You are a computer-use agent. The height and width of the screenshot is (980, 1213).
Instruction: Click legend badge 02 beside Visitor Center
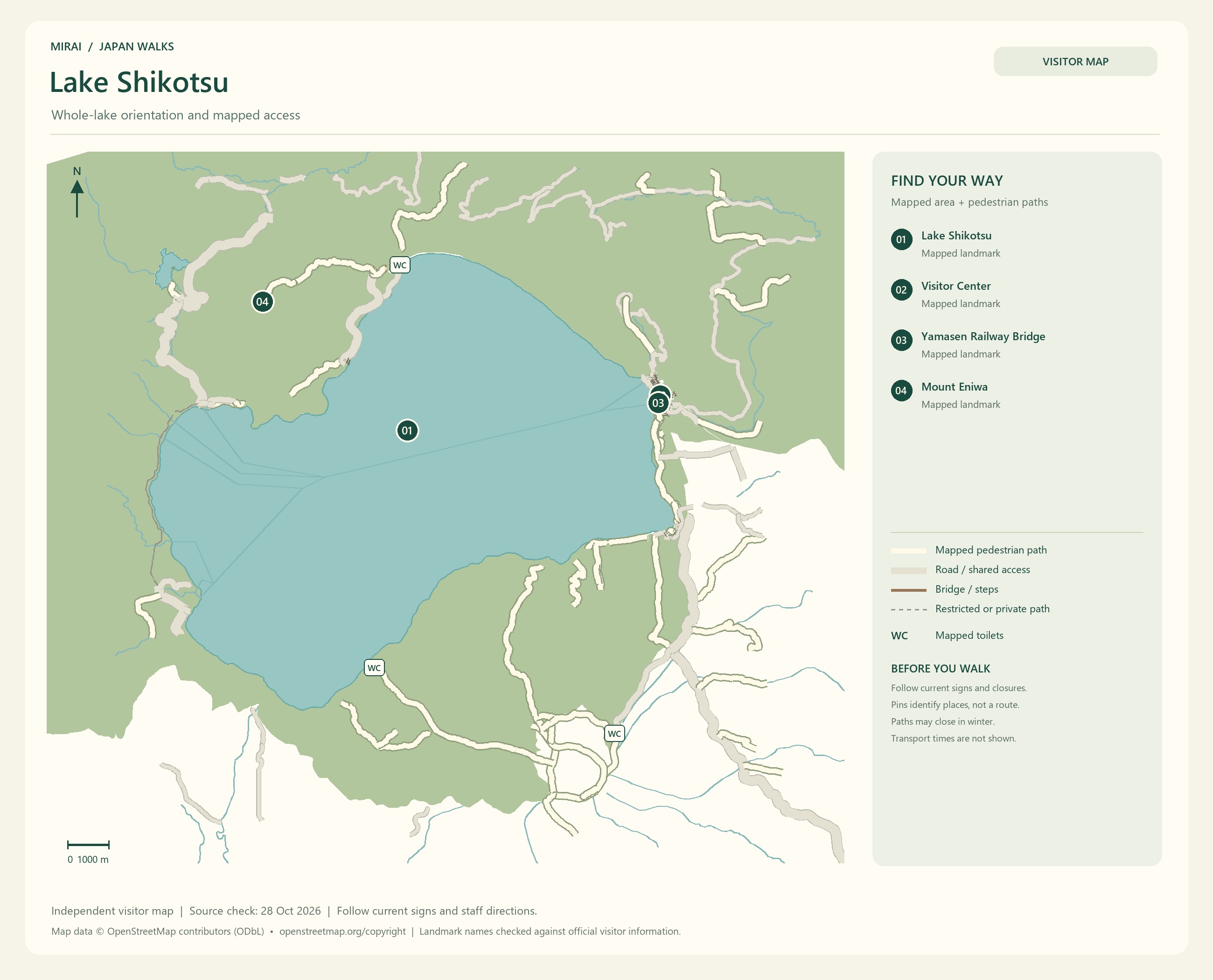[x=901, y=290]
